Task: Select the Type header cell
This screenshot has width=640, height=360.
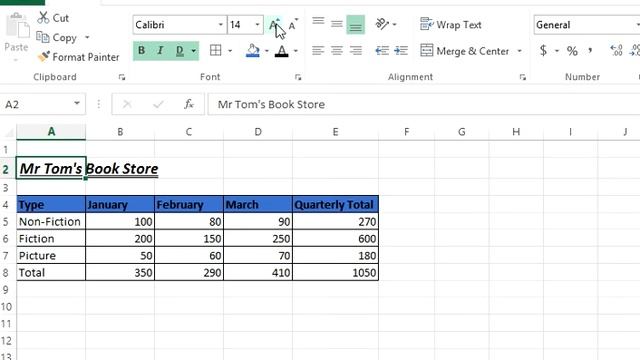Action: [51, 204]
